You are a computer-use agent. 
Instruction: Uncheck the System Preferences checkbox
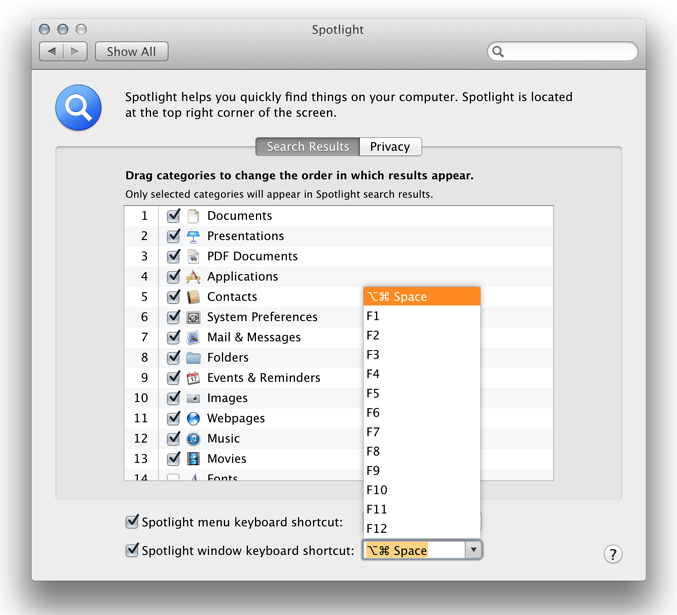(x=174, y=317)
